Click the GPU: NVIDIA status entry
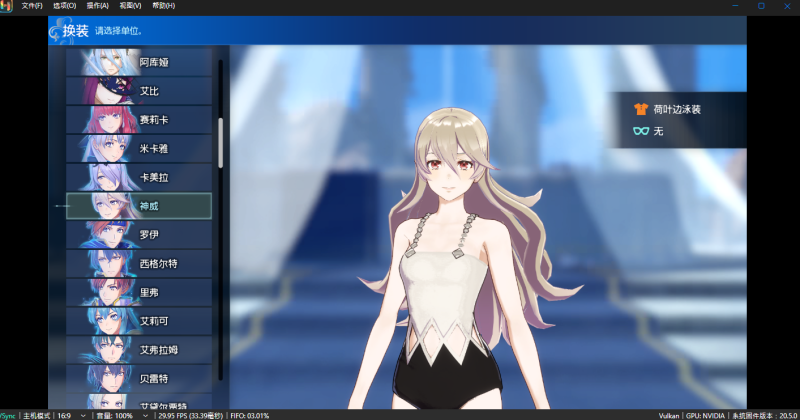This screenshot has width=800, height=420. coord(705,416)
